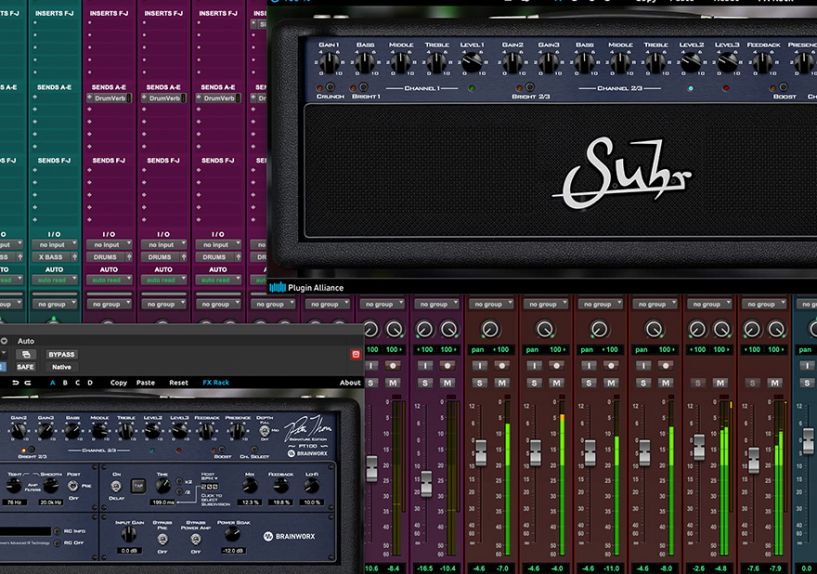This screenshot has width=817, height=574.
Task: Select preset slot D in lower PT100
Action: point(90,383)
